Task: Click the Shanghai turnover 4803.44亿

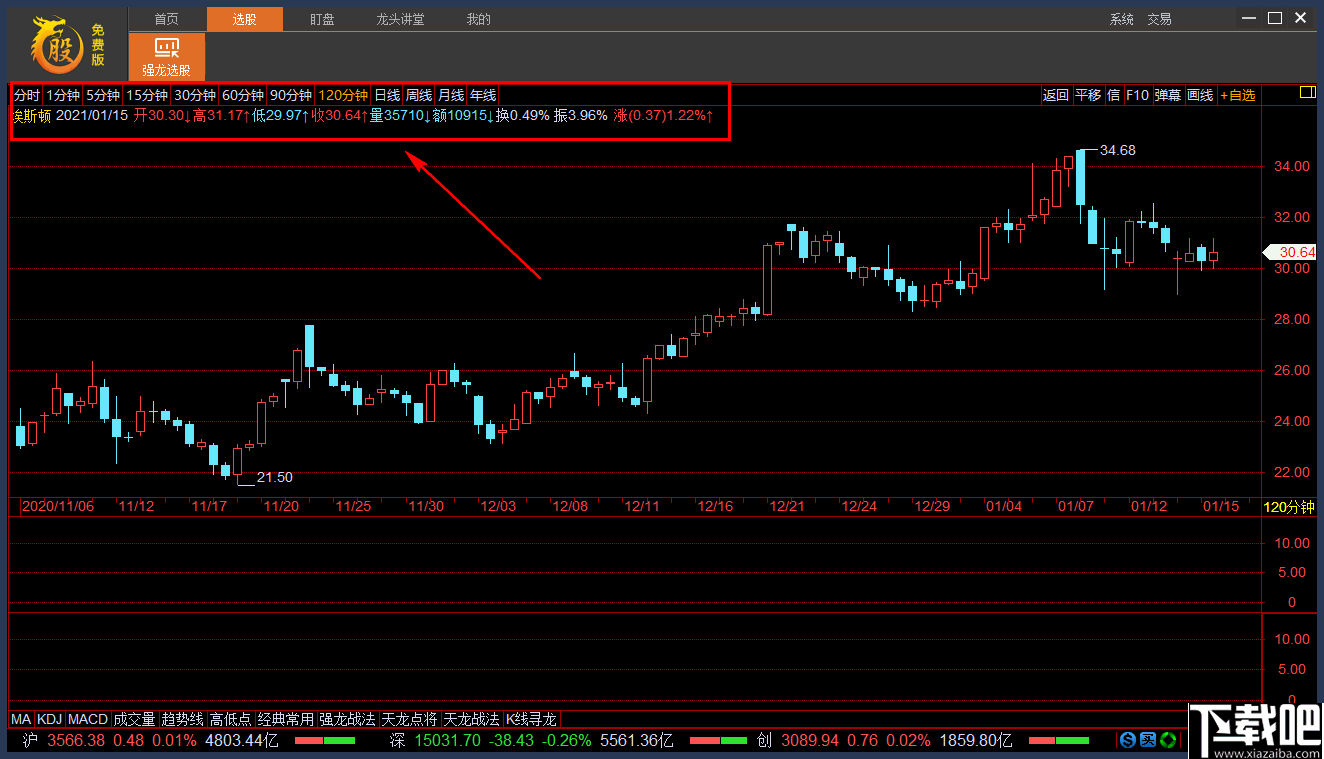Action: [x=241, y=741]
